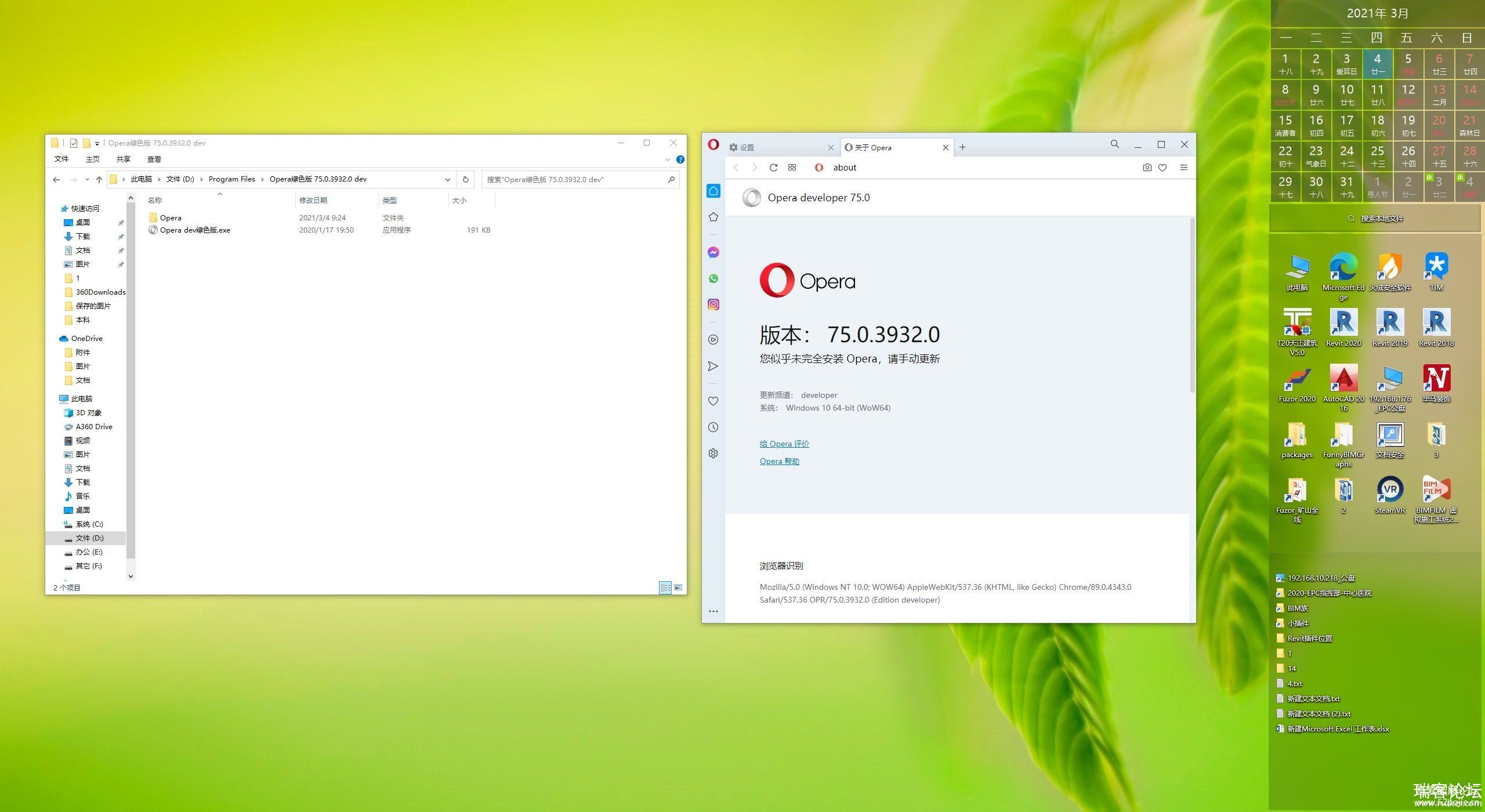The image size is (1485, 812).
Task: Open Microsoft Edge desktop shortcut
Action: (x=1343, y=277)
